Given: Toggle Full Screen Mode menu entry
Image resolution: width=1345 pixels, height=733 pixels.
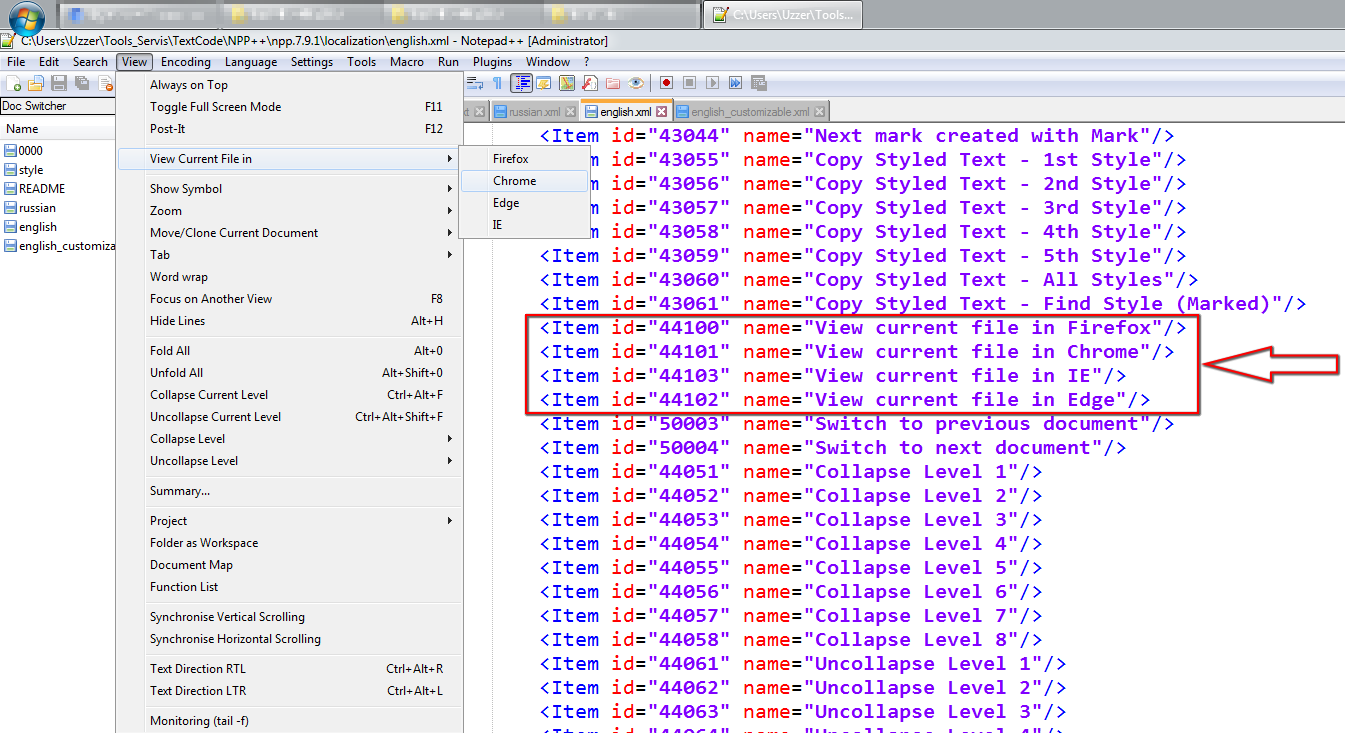Looking at the screenshot, I should pyautogui.click(x=290, y=107).
